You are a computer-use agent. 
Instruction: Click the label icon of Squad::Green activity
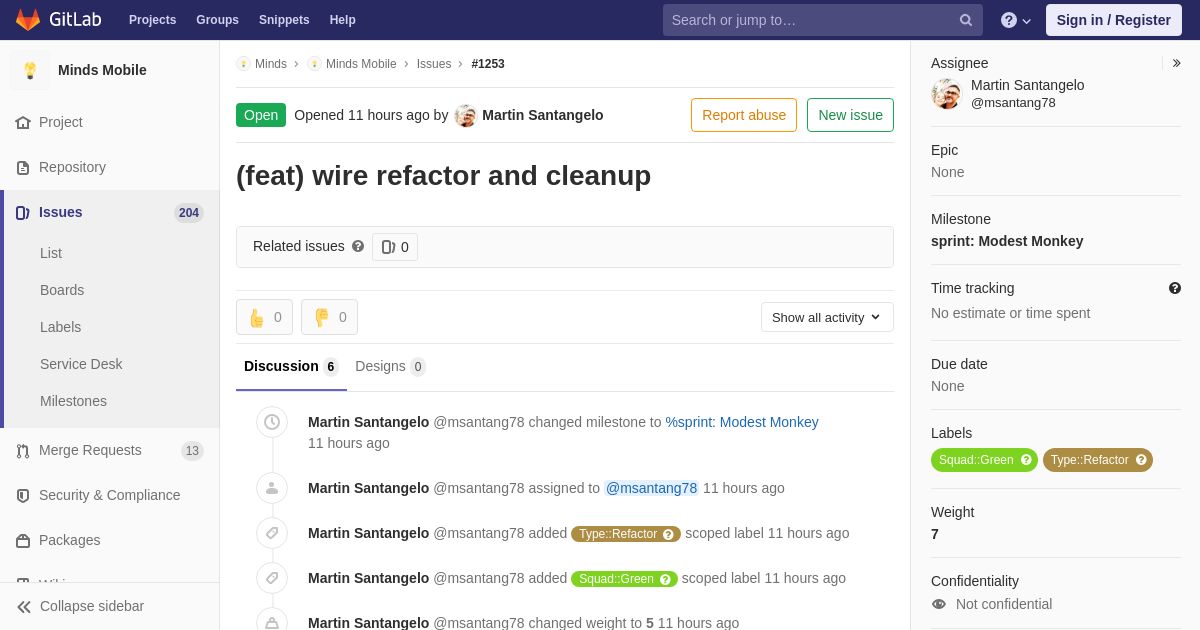tap(272, 578)
